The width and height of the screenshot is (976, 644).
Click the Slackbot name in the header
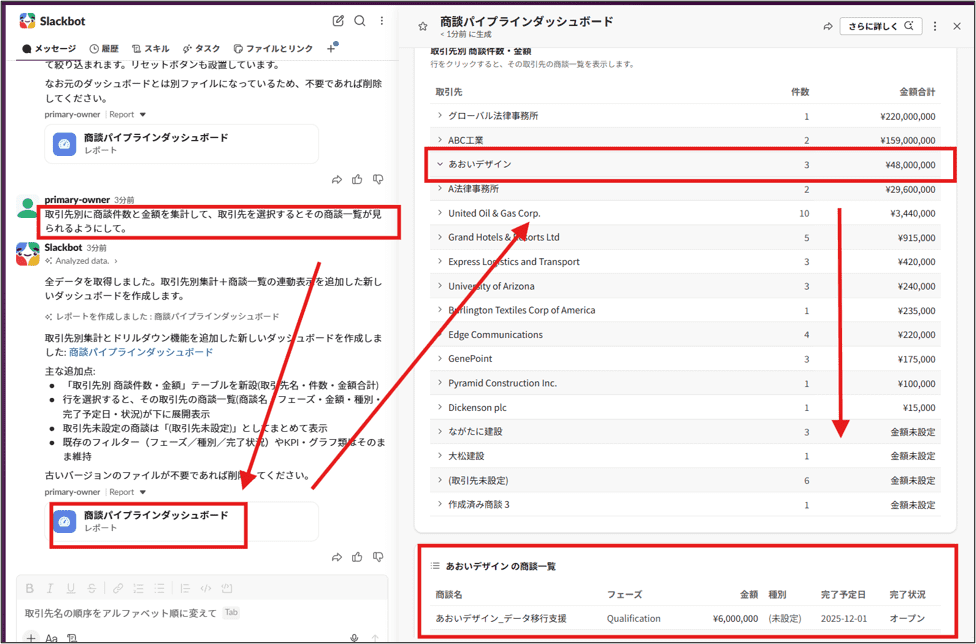(62, 21)
